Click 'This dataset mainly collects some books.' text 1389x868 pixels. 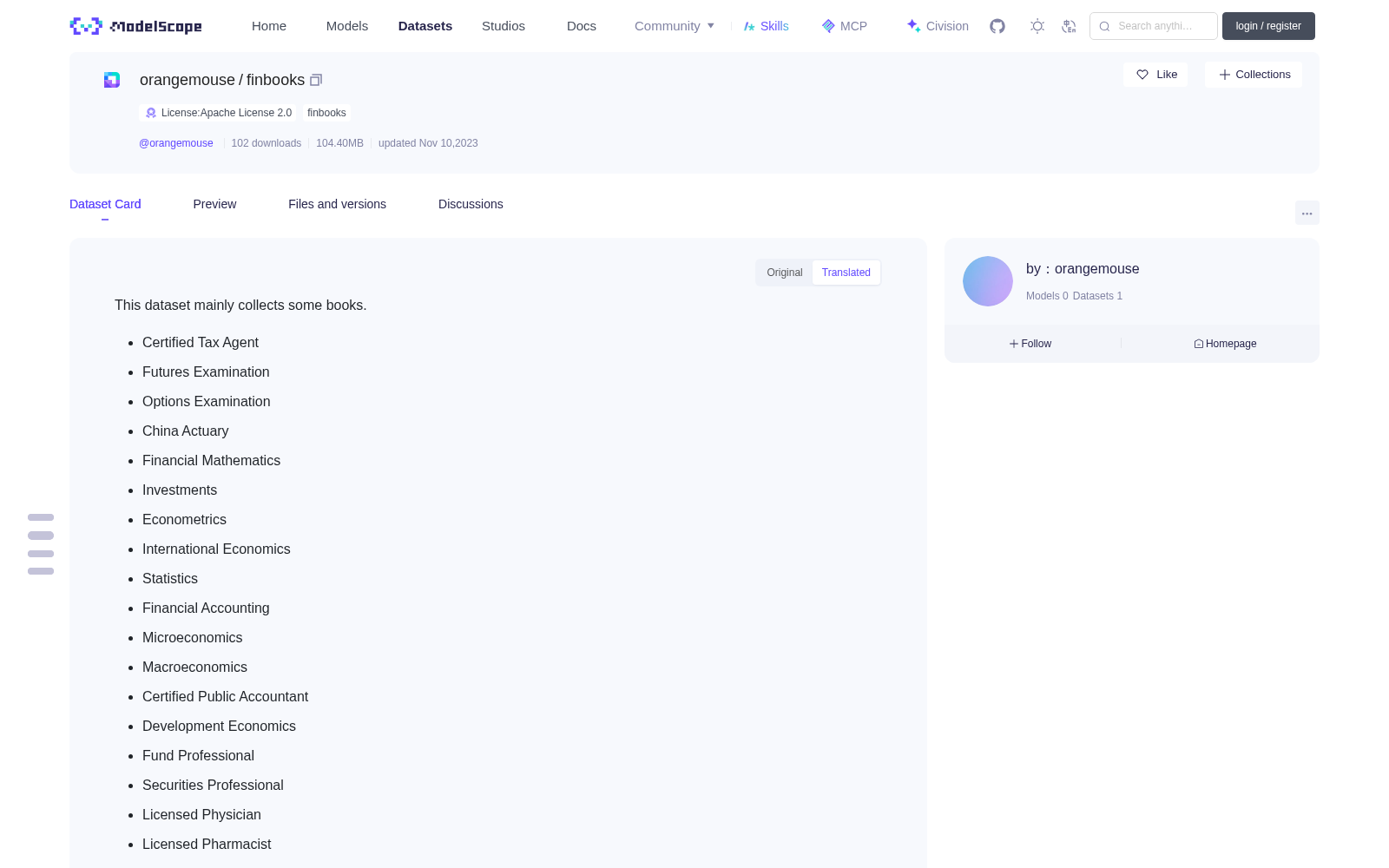240,306
